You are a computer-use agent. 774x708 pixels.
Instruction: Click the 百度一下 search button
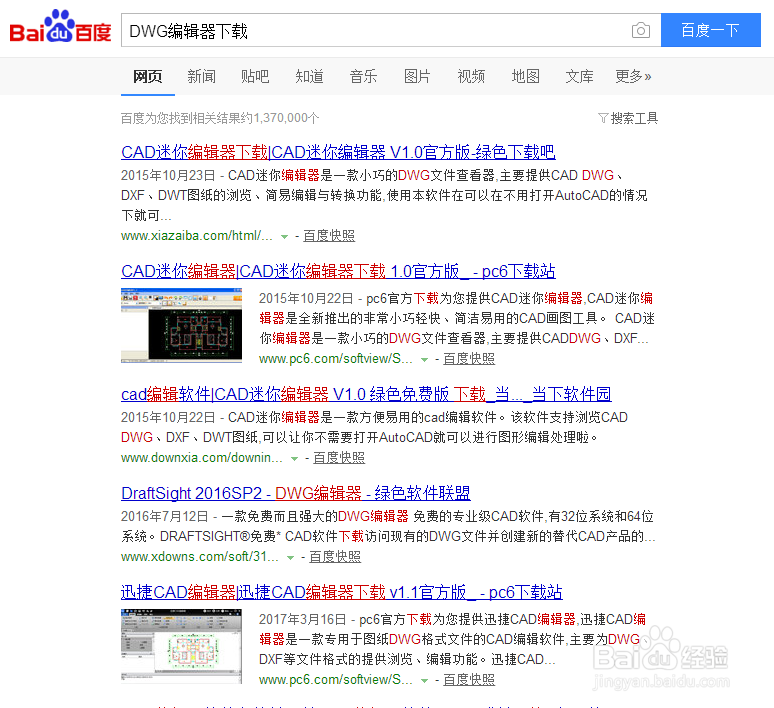(710, 30)
